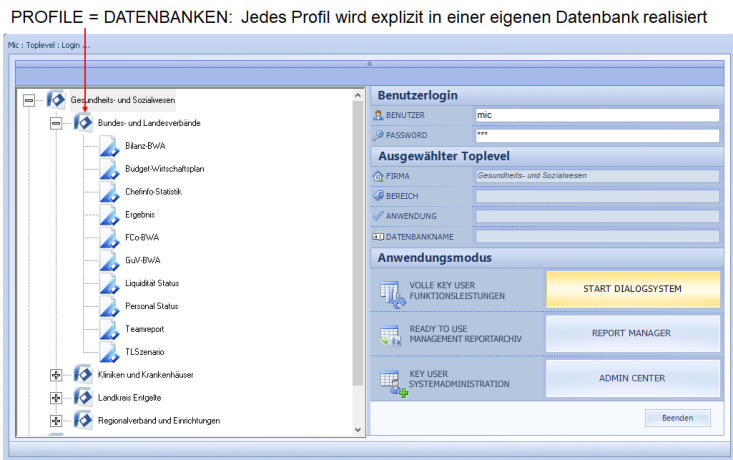Expand the Kliniken und Krankenhäuser node
This screenshot has height=460, width=733.
(56, 375)
